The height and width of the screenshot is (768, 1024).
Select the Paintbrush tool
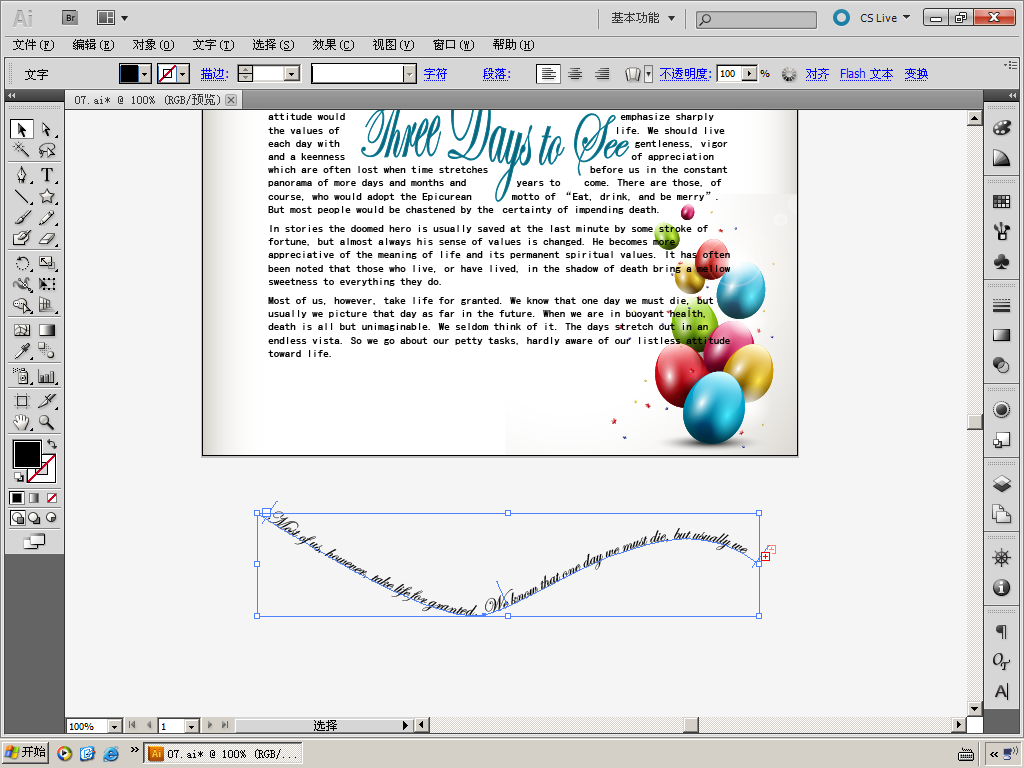tap(22, 217)
